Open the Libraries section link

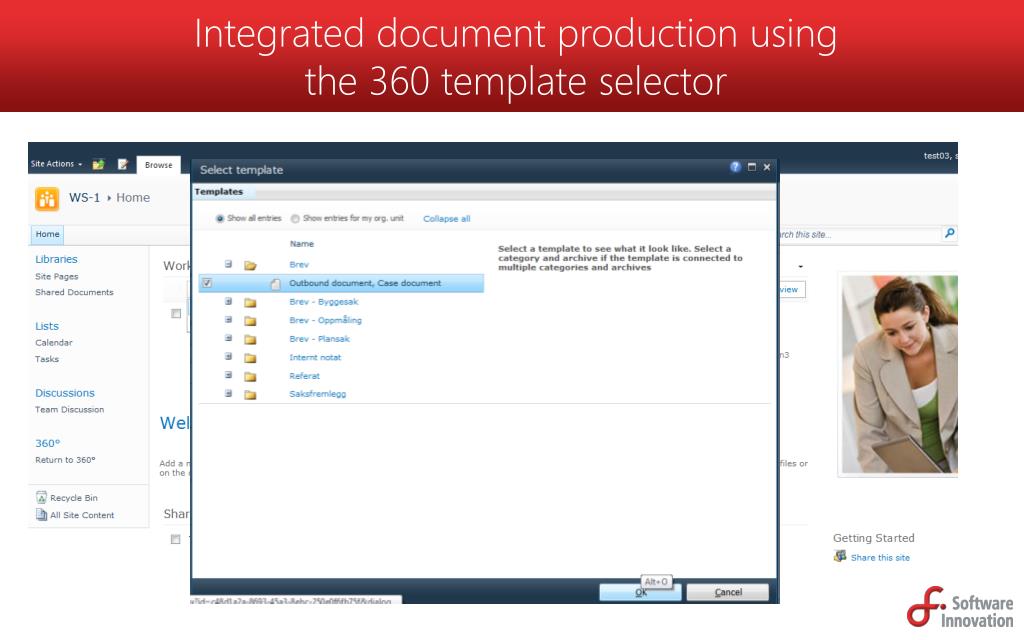point(56,259)
